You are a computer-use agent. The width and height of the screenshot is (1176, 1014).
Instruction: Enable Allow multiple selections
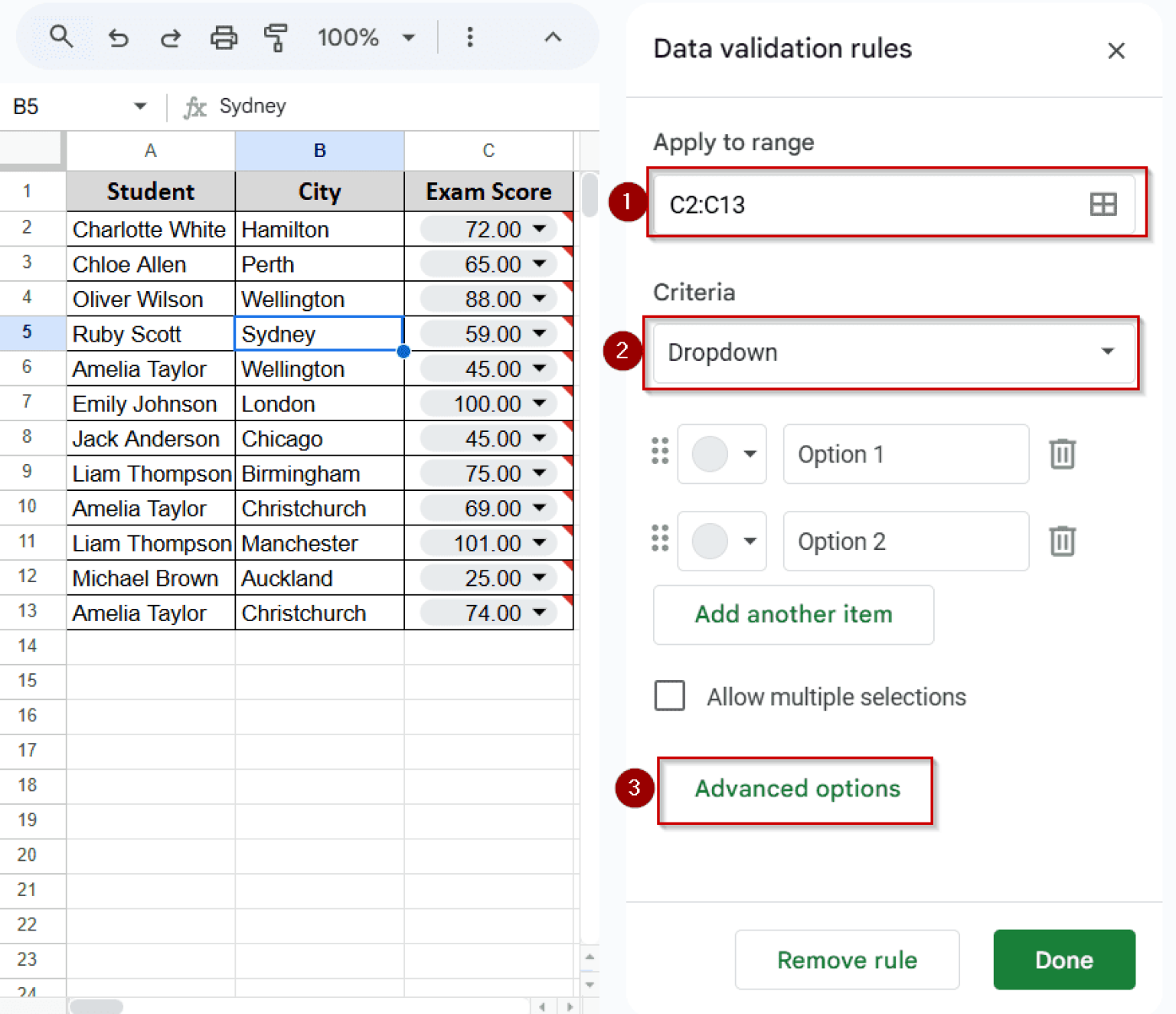pyautogui.click(x=669, y=695)
